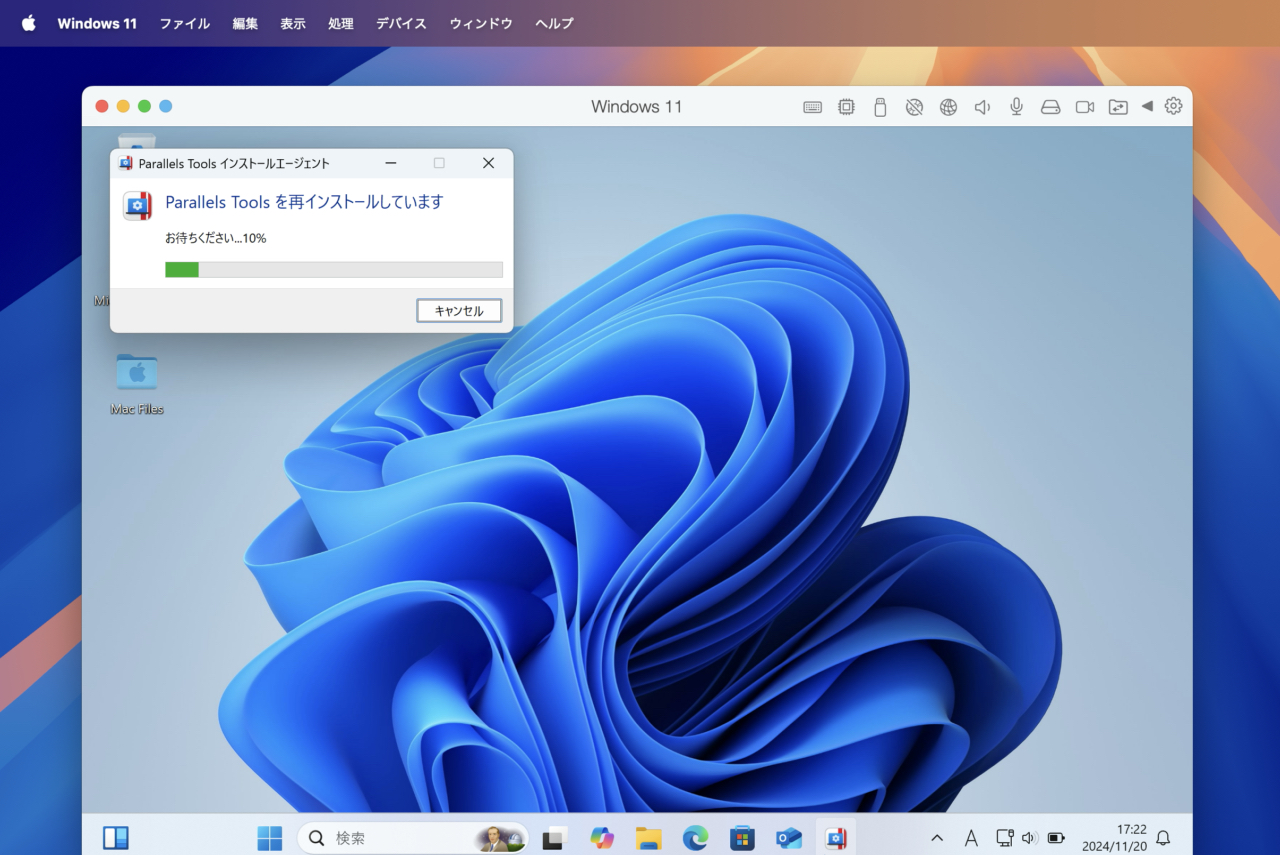The image size is (1280, 855).
Task: Click the volume tray icon in Windows taskbar
Action: point(1030,838)
